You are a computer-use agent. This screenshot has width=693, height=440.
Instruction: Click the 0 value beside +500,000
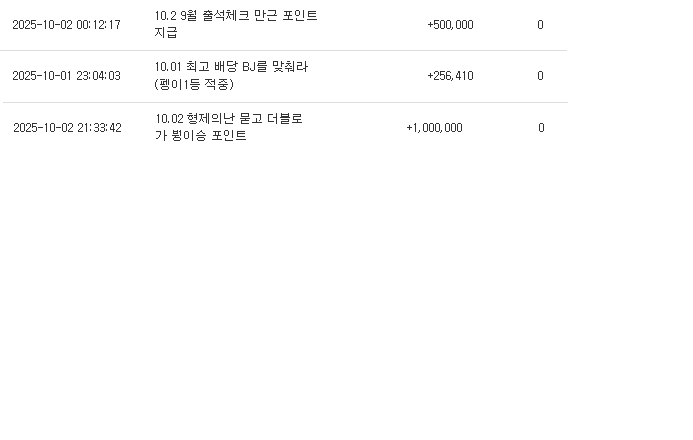(x=540, y=25)
